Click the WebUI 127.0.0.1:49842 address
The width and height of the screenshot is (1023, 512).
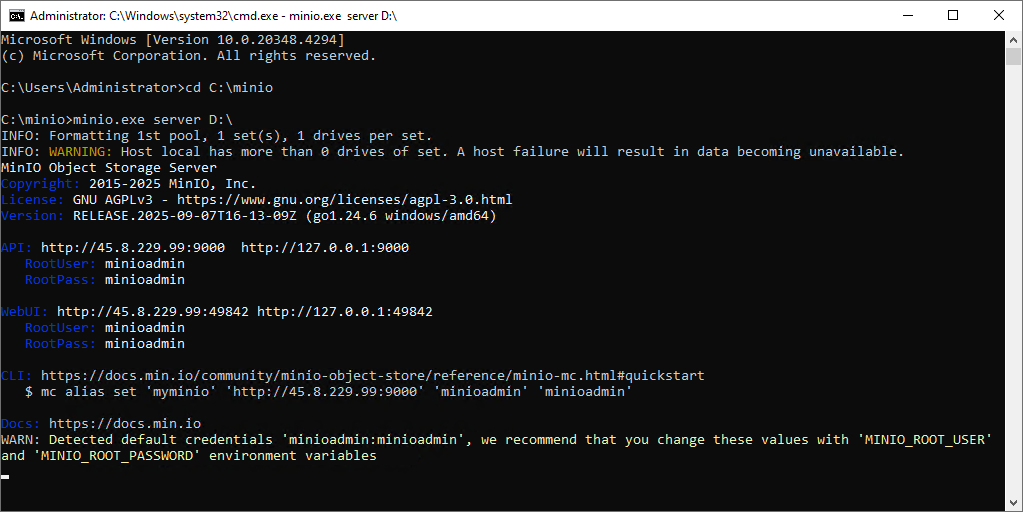[x=345, y=312]
